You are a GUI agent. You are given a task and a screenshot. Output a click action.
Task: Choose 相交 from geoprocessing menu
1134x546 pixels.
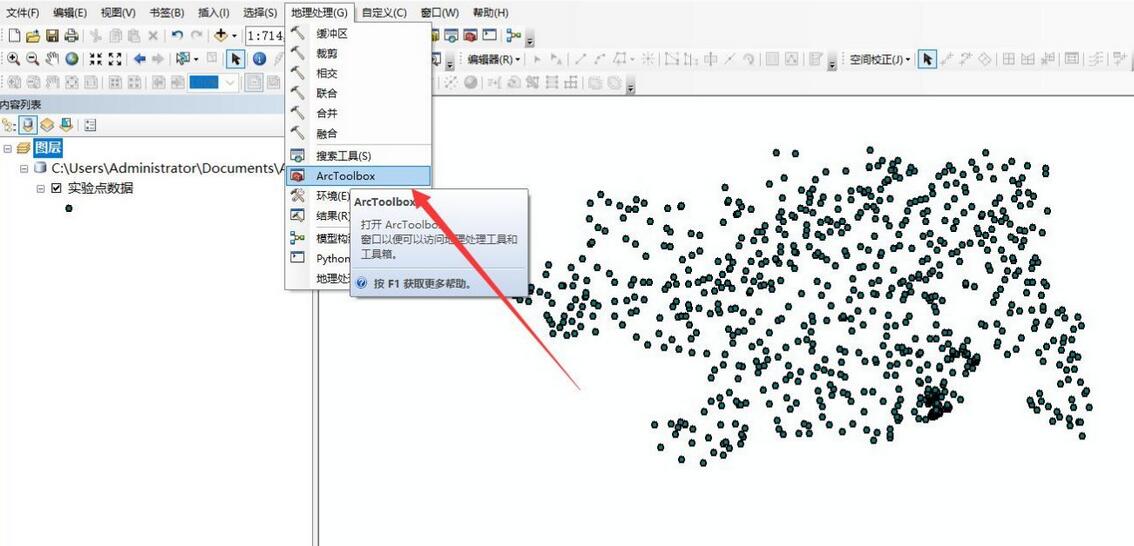359,73
